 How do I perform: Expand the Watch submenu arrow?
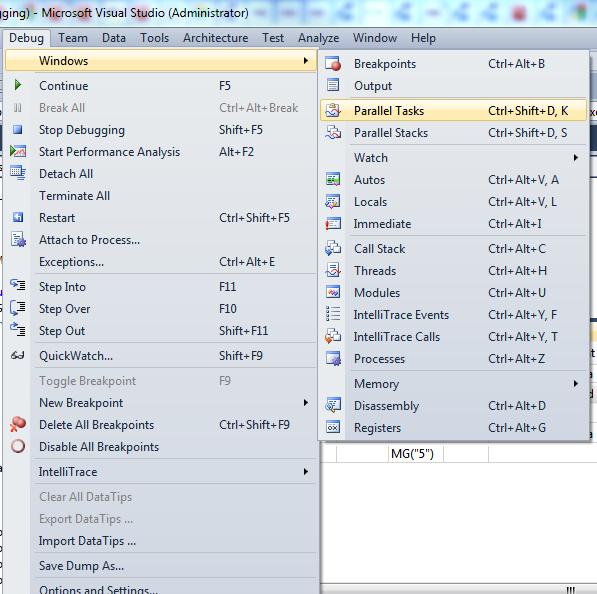(576, 158)
